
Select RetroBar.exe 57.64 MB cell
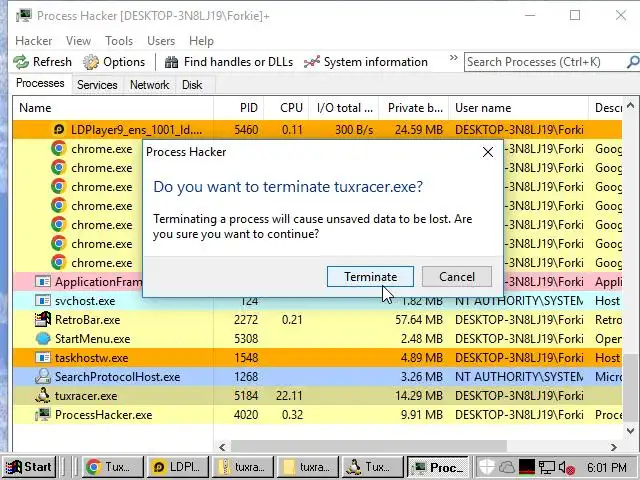tap(419, 320)
